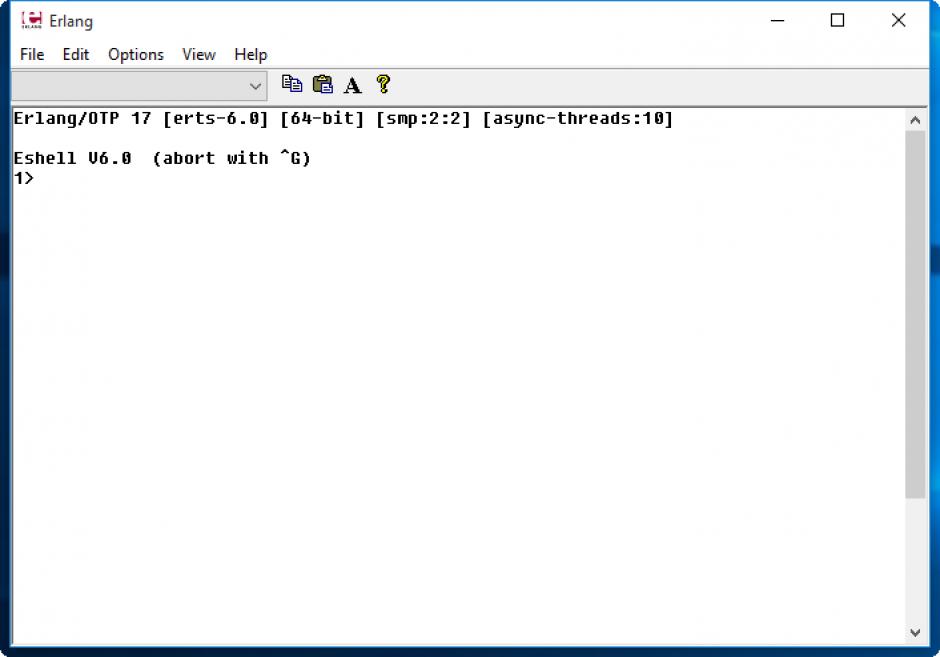Click the yellow question mark help icon
The image size is (940, 657).
point(383,84)
